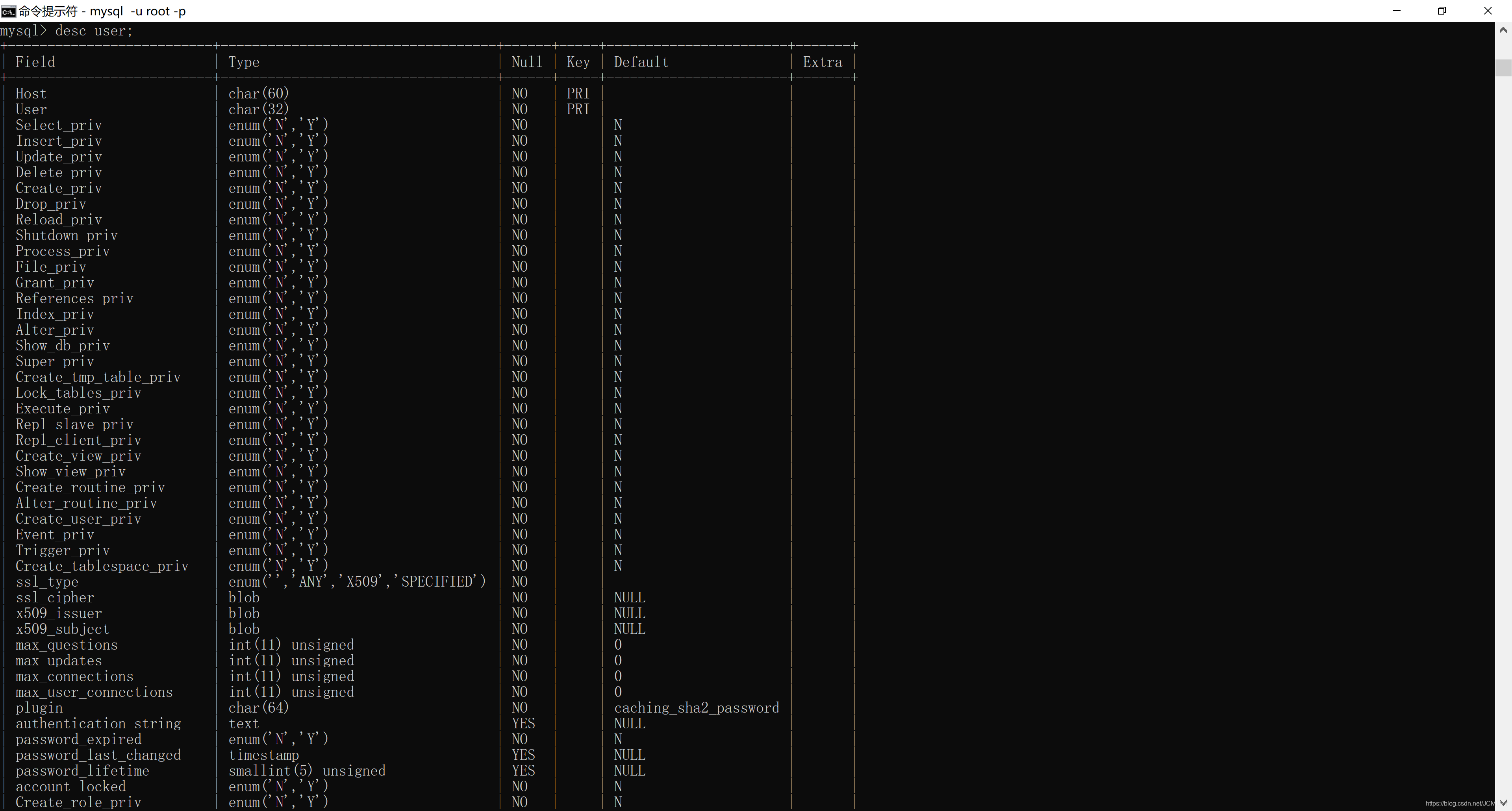The height and width of the screenshot is (811, 1512).
Task: Click the scroll up arrow
Action: (1503, 30)
